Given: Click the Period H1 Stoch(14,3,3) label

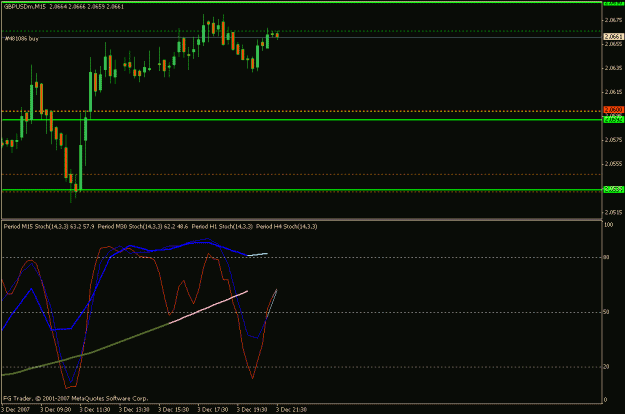Looking at the screenshot, I should (222, 226).
